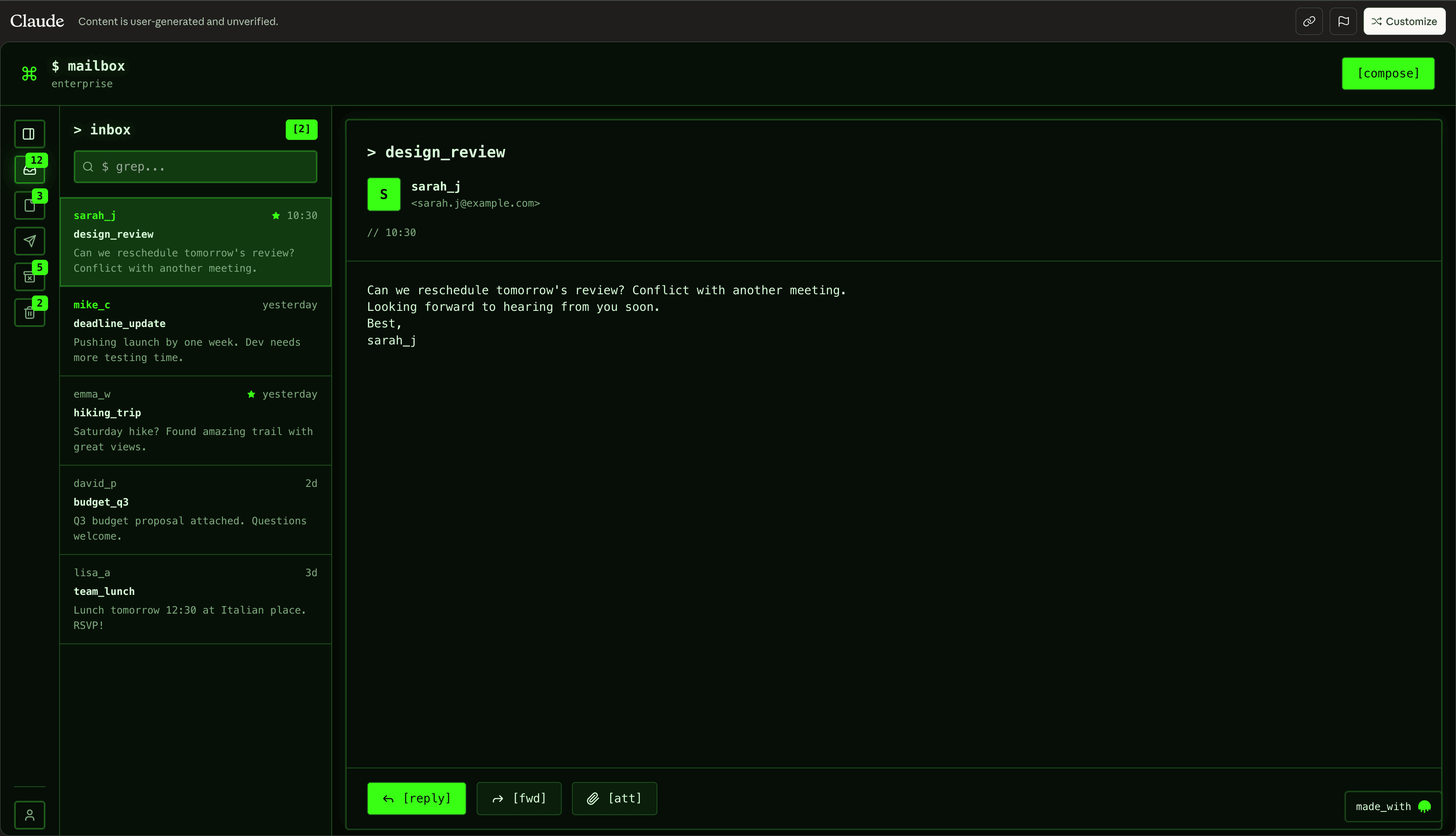Toggle star on sarah_j email
This screenshot has height=836, width=1456.
(x=276, y=215)
